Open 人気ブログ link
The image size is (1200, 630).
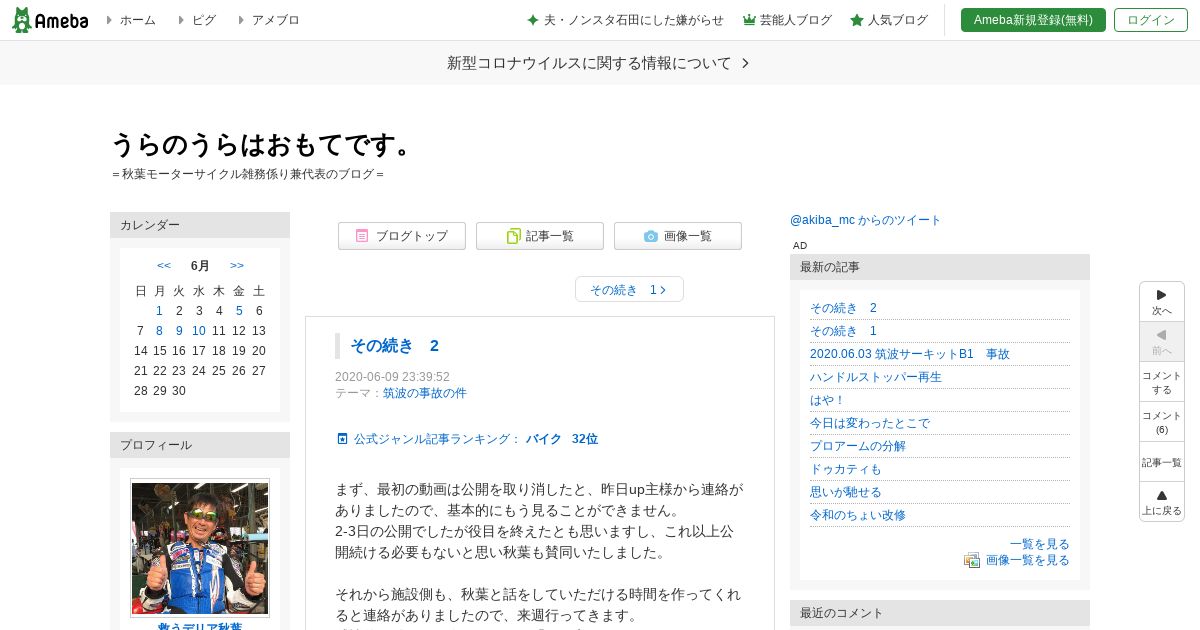point(889,20)
